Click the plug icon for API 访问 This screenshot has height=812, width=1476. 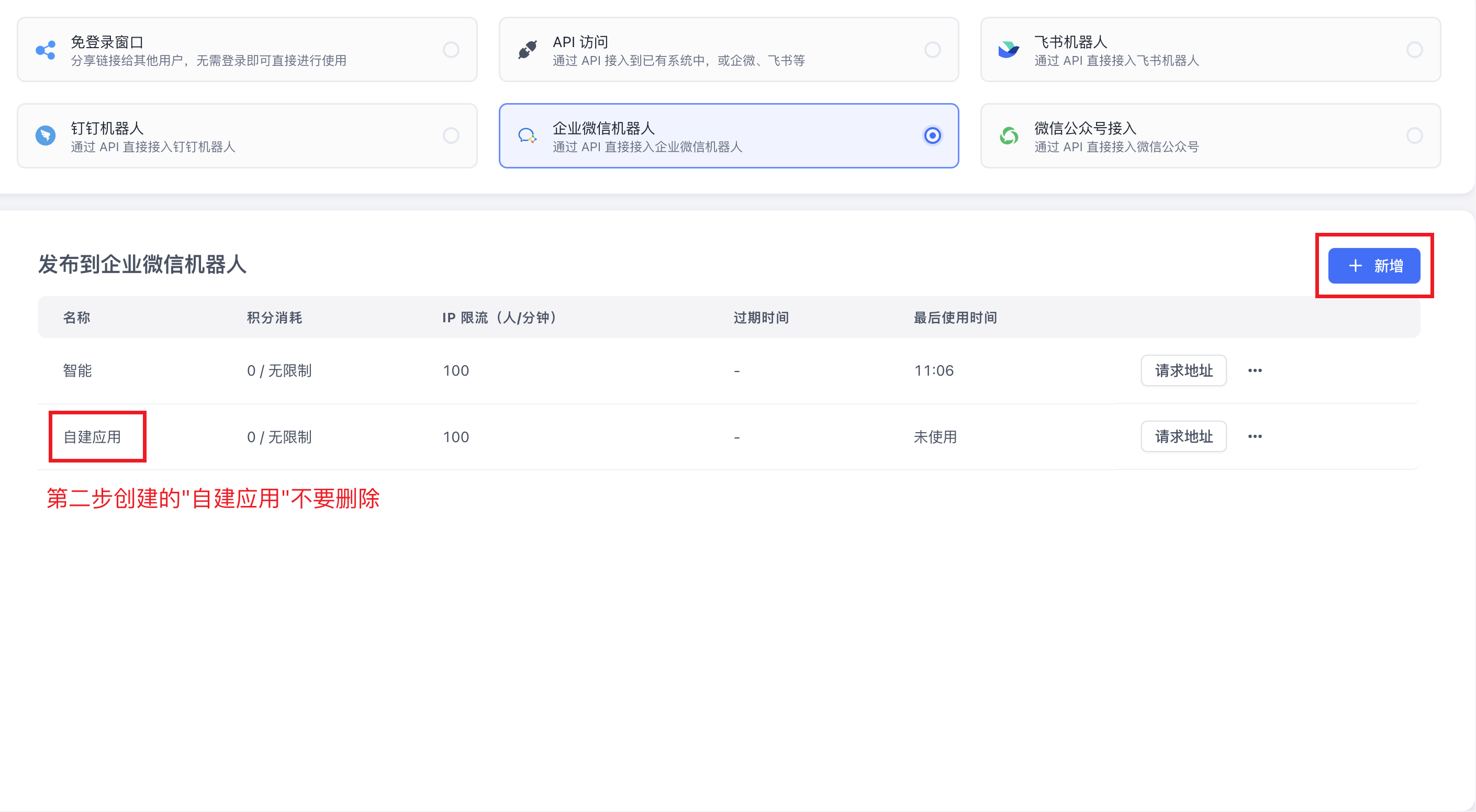point(527,50)
